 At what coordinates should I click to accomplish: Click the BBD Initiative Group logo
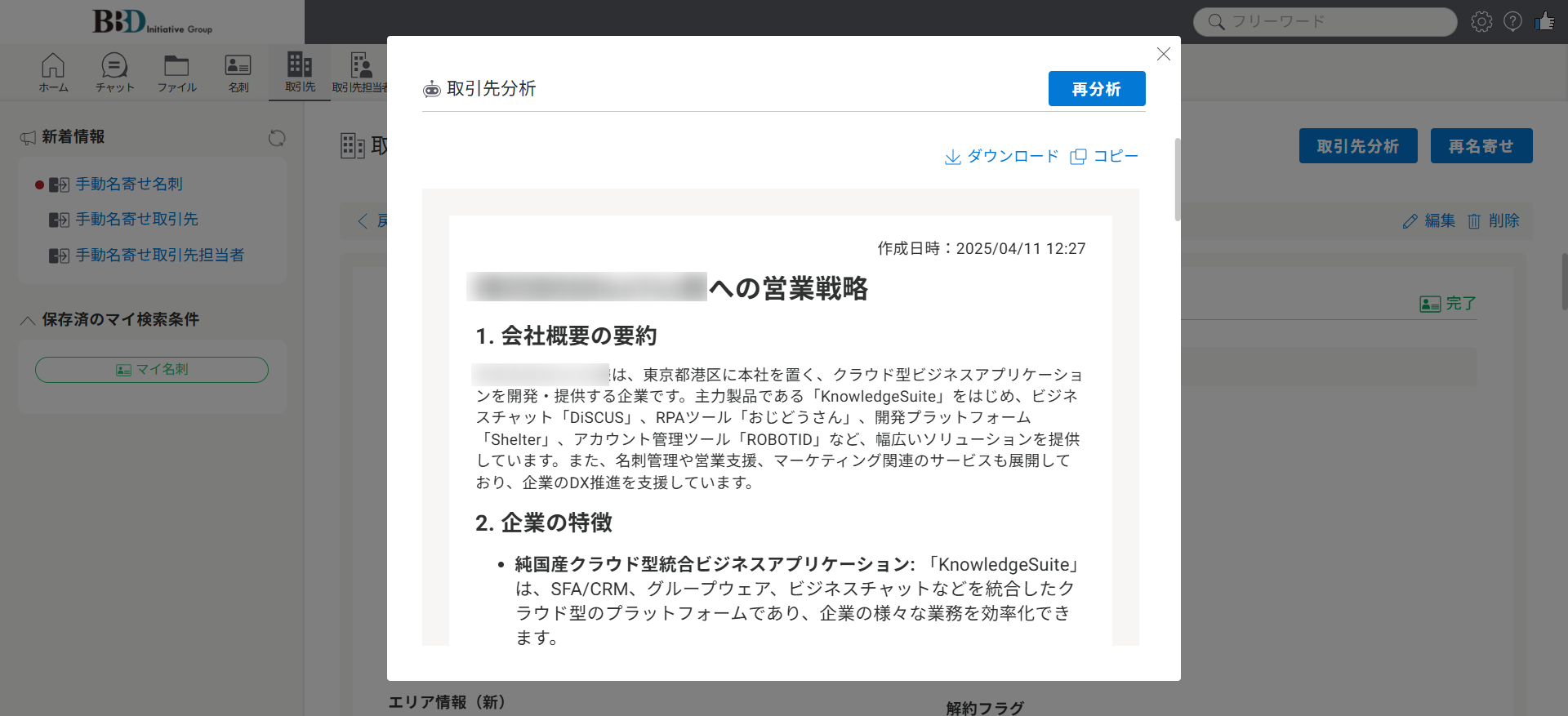coord(152,21)
